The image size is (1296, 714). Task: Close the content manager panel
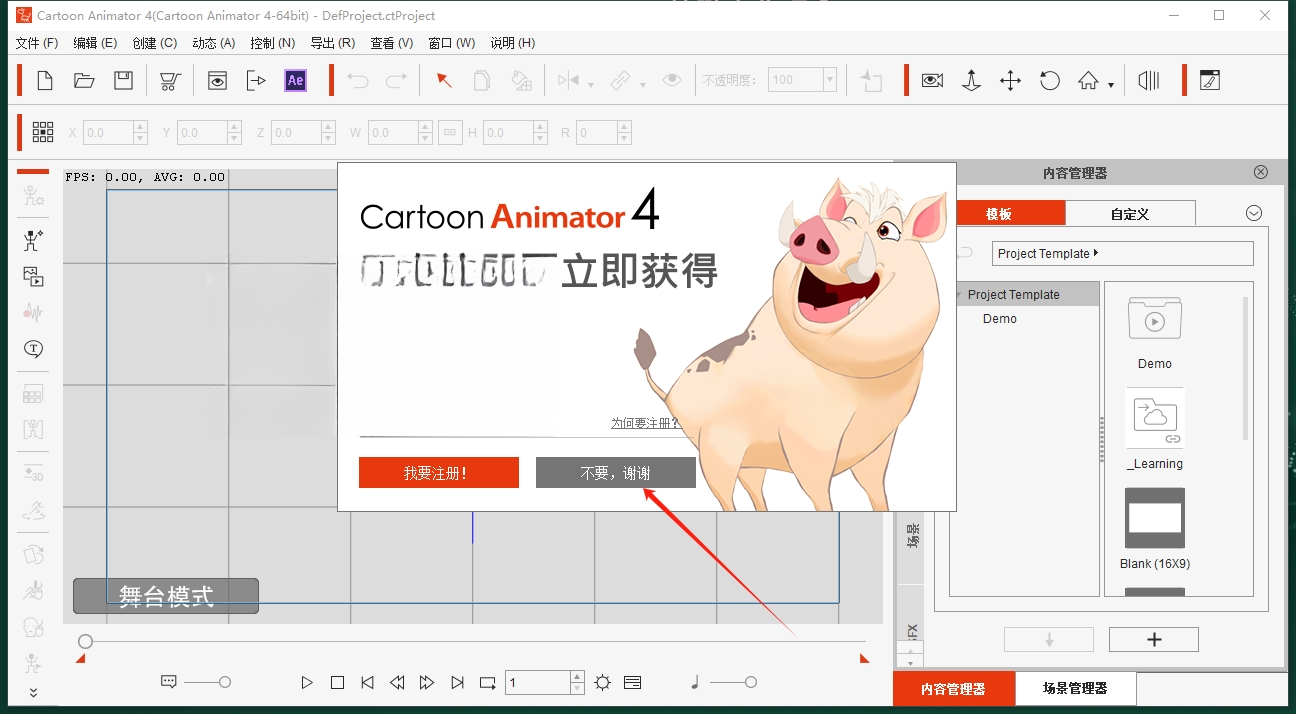(1261, 172)
